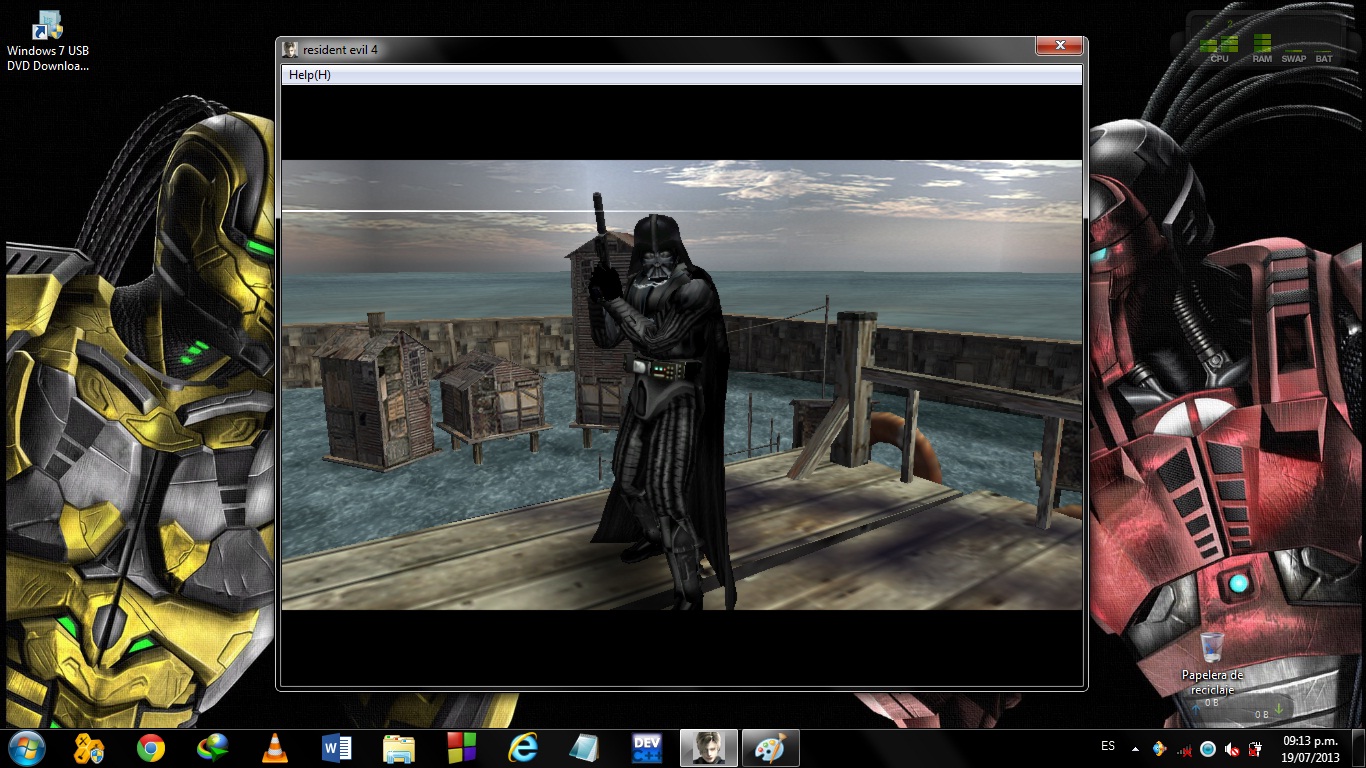Open the muted volume tray icon
Screen dimensions: 1366x768
(1232, 748)
